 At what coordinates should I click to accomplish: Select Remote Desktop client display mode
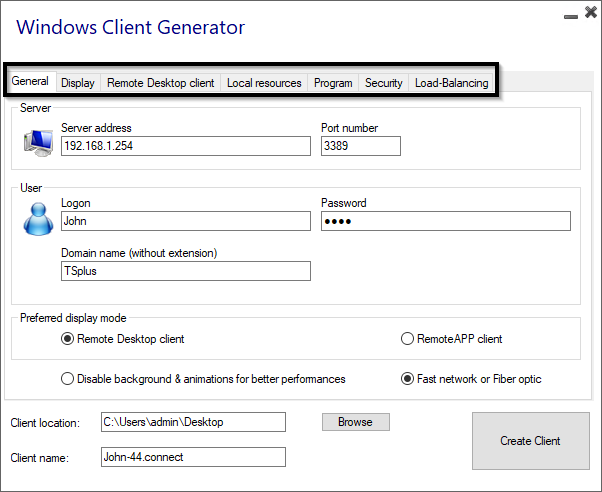[68, 339]
